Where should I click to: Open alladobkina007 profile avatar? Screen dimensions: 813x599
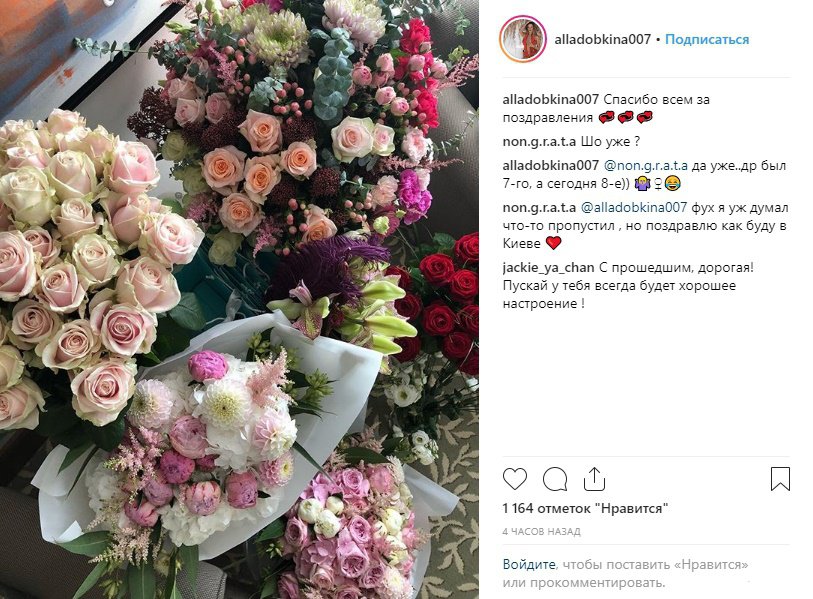pyautogui.click(x=523, y=39)
